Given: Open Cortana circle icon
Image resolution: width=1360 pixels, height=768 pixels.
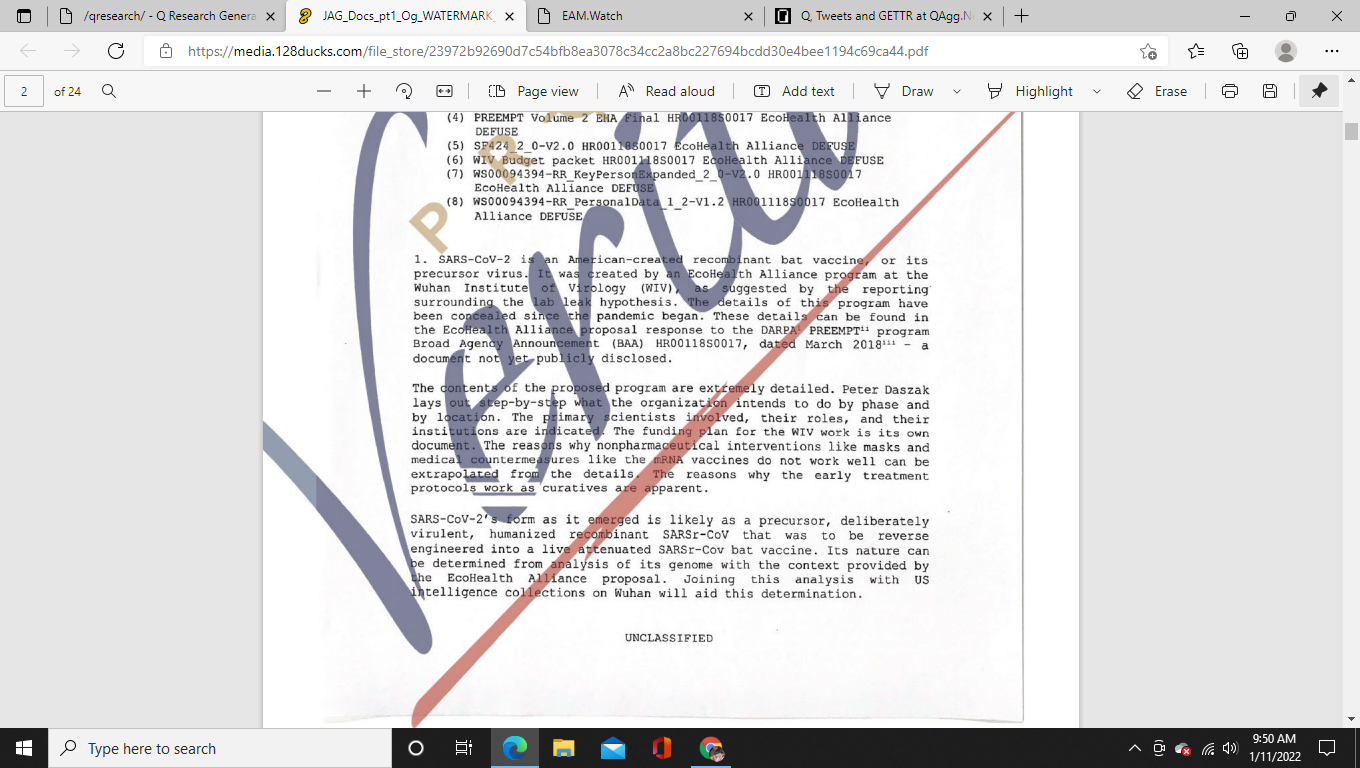Looking at the screenshot, I should (x=416, y=748).
